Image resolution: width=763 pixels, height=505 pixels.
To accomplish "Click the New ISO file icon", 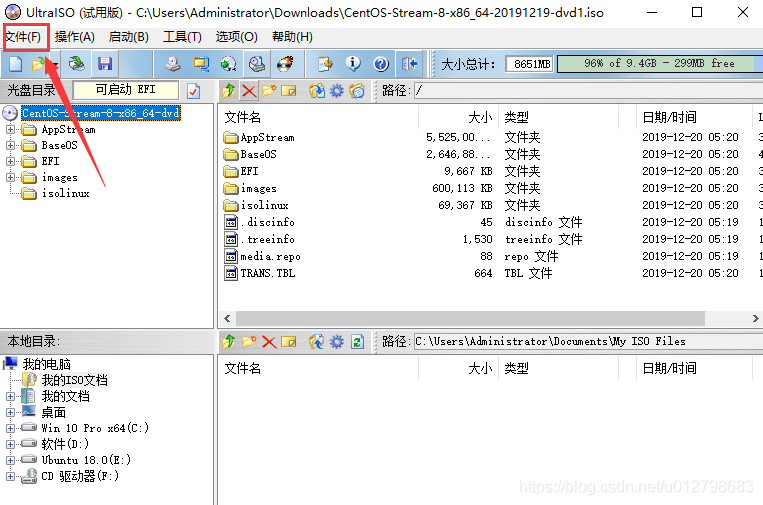I will (x=16, y=64).
